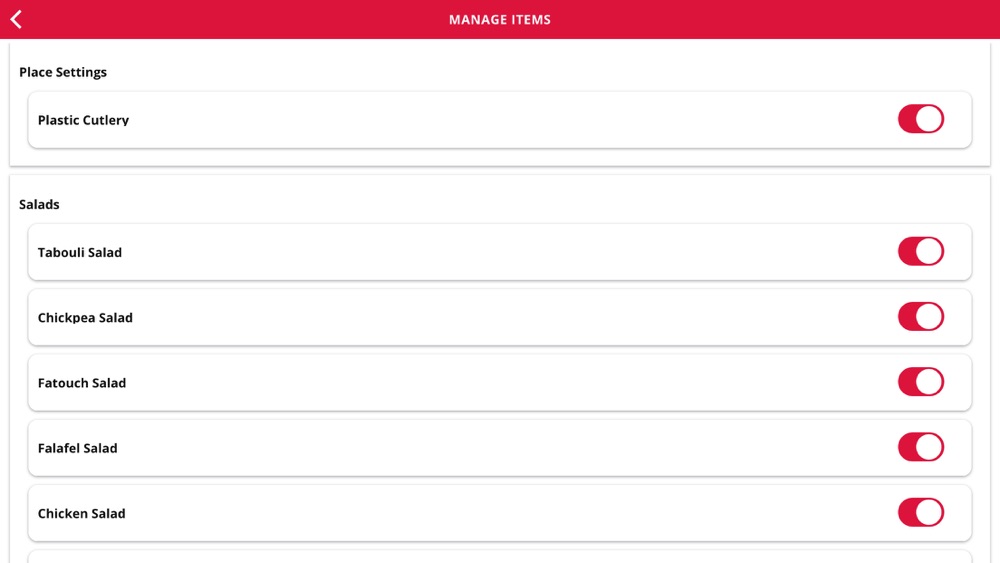Turn off the Tabouli Salad switch
Image resolution: width=1000 pixels, height=563 pixels.
pyautogui.click(x=921, y=251)
